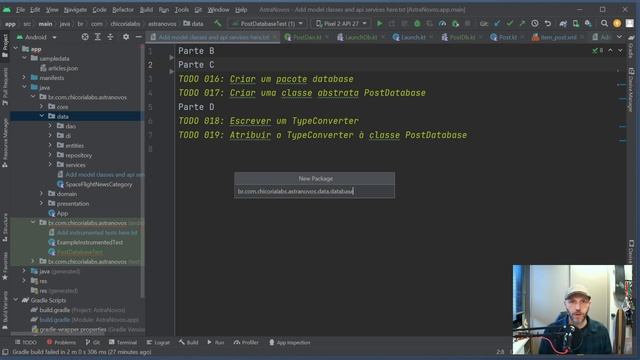The height and width of the screenshot is (360, 640).
Task: Click the select opened file target icon
Action: [85, 37]
